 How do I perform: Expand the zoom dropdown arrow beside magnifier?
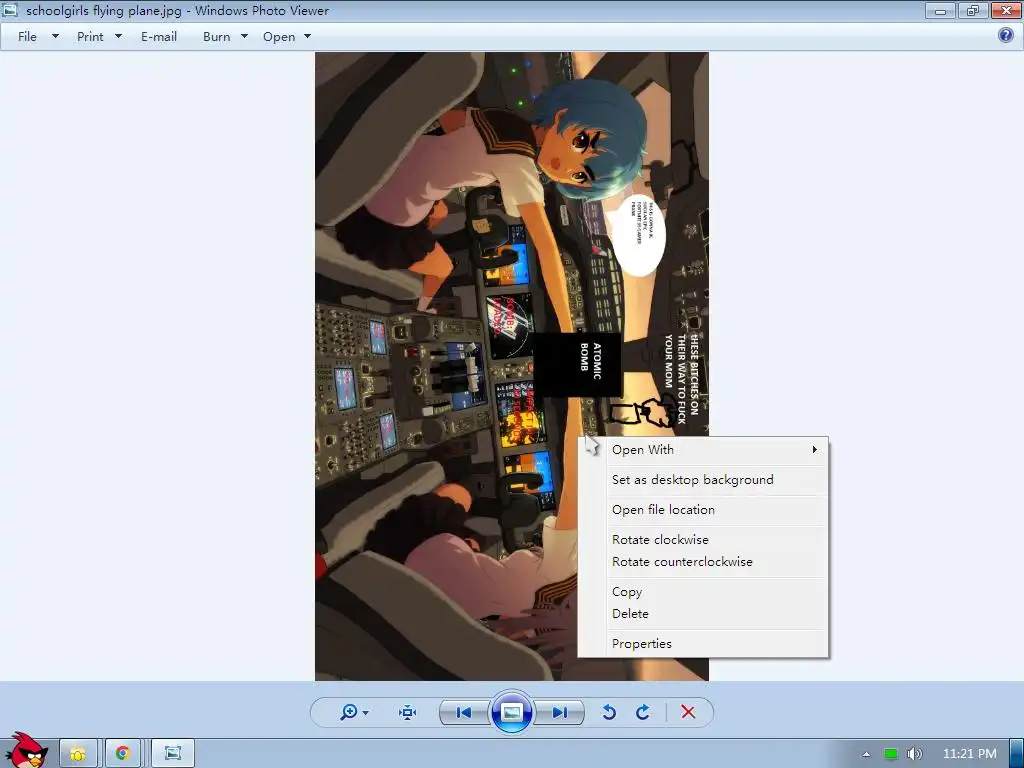click(x=366, y=712)
